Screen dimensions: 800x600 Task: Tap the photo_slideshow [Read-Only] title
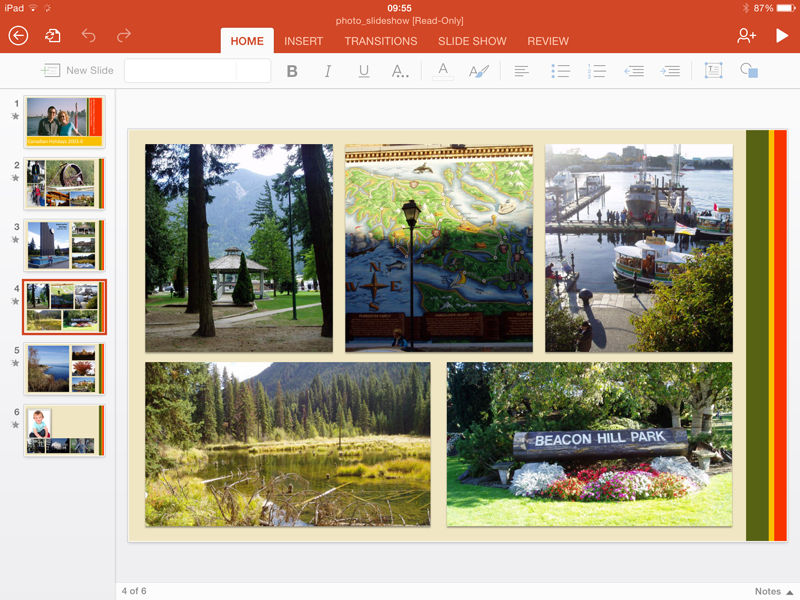(399, 21)
